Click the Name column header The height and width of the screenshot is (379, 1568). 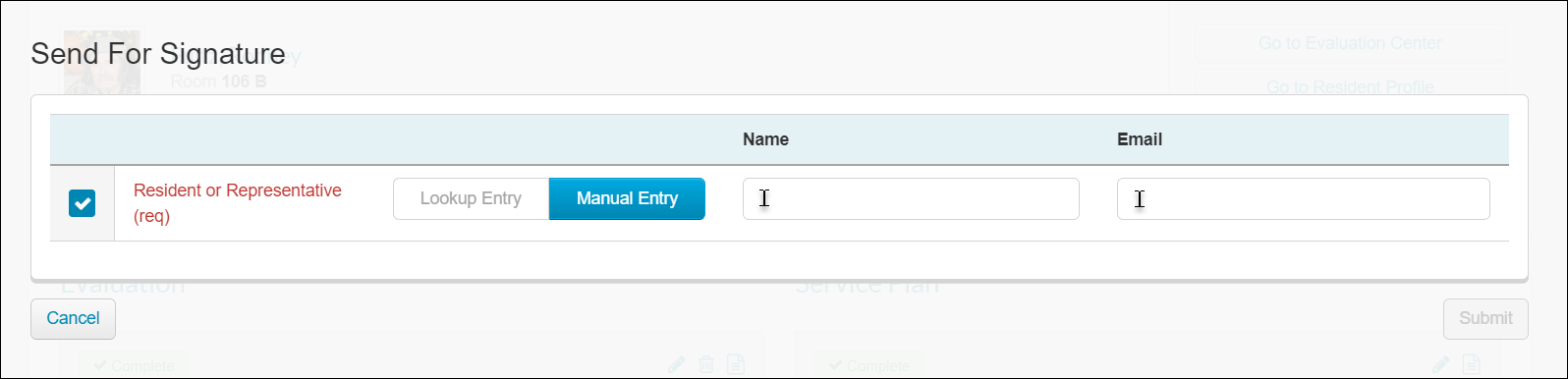[x=765, y=139]
